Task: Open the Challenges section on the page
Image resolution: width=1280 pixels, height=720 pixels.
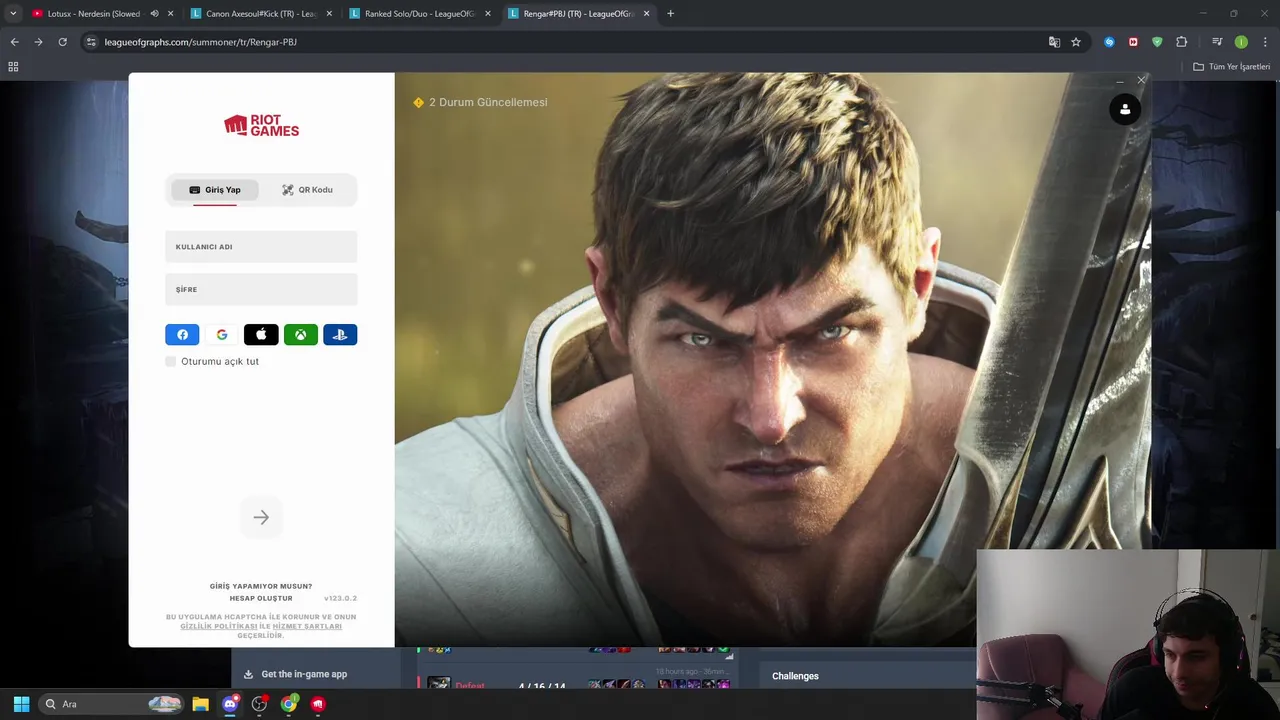Action: pyautogui.click(x=795, y=676)
